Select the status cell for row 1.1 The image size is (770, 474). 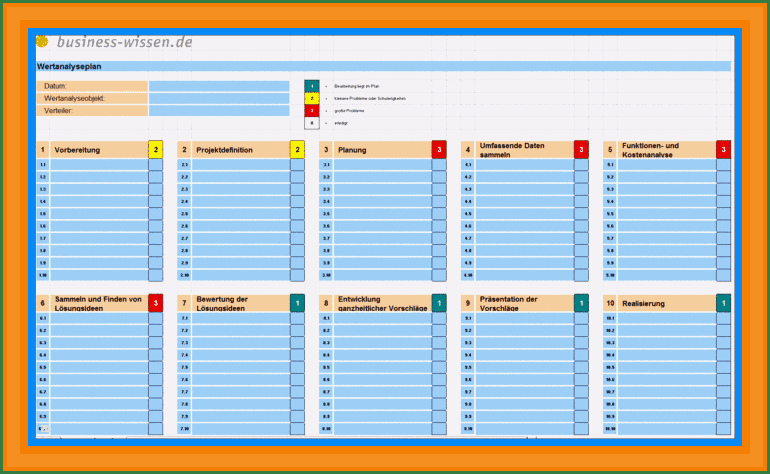click(x=155, y=165)
